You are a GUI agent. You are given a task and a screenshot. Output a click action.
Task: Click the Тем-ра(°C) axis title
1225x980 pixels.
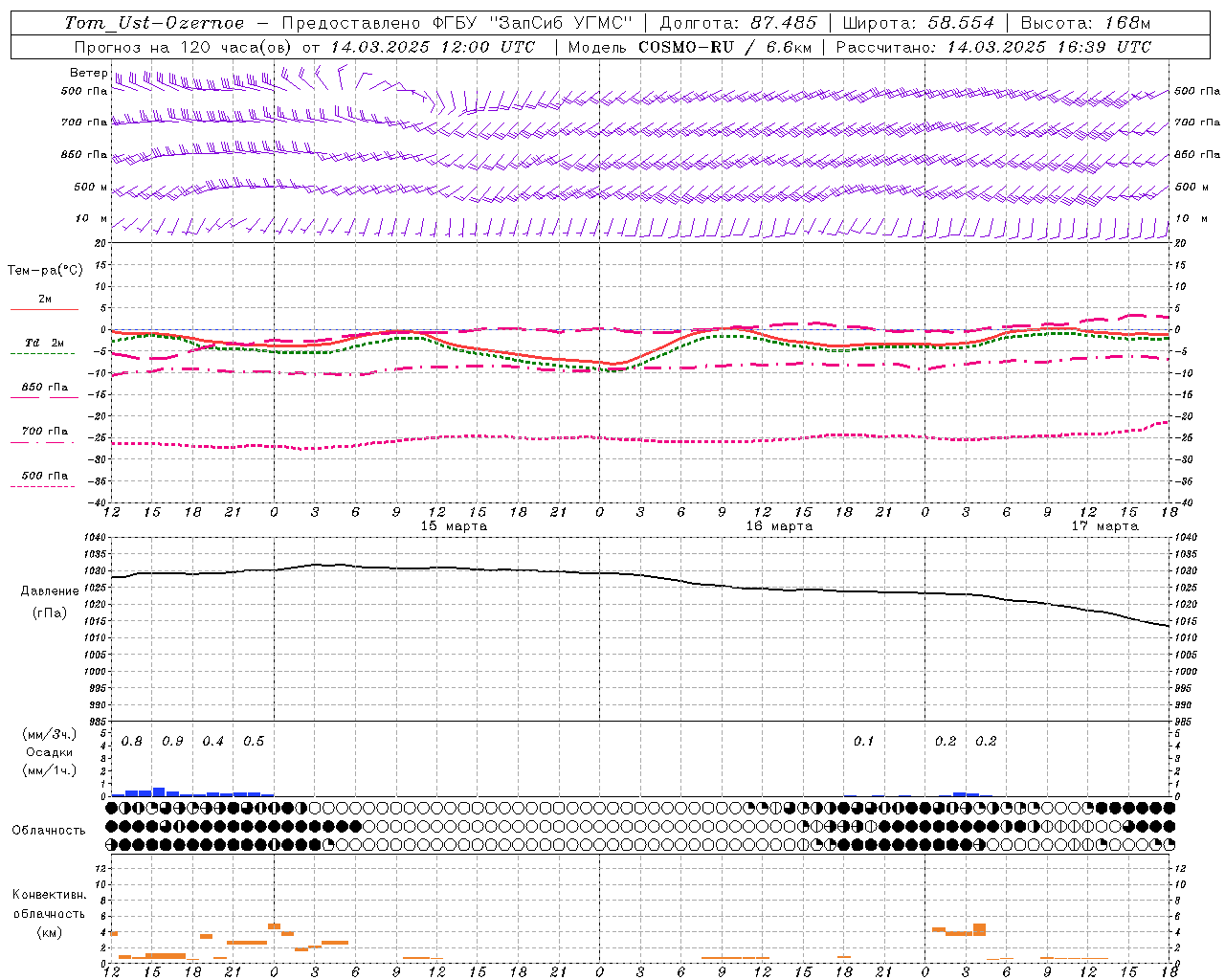(x=45, y=271)
